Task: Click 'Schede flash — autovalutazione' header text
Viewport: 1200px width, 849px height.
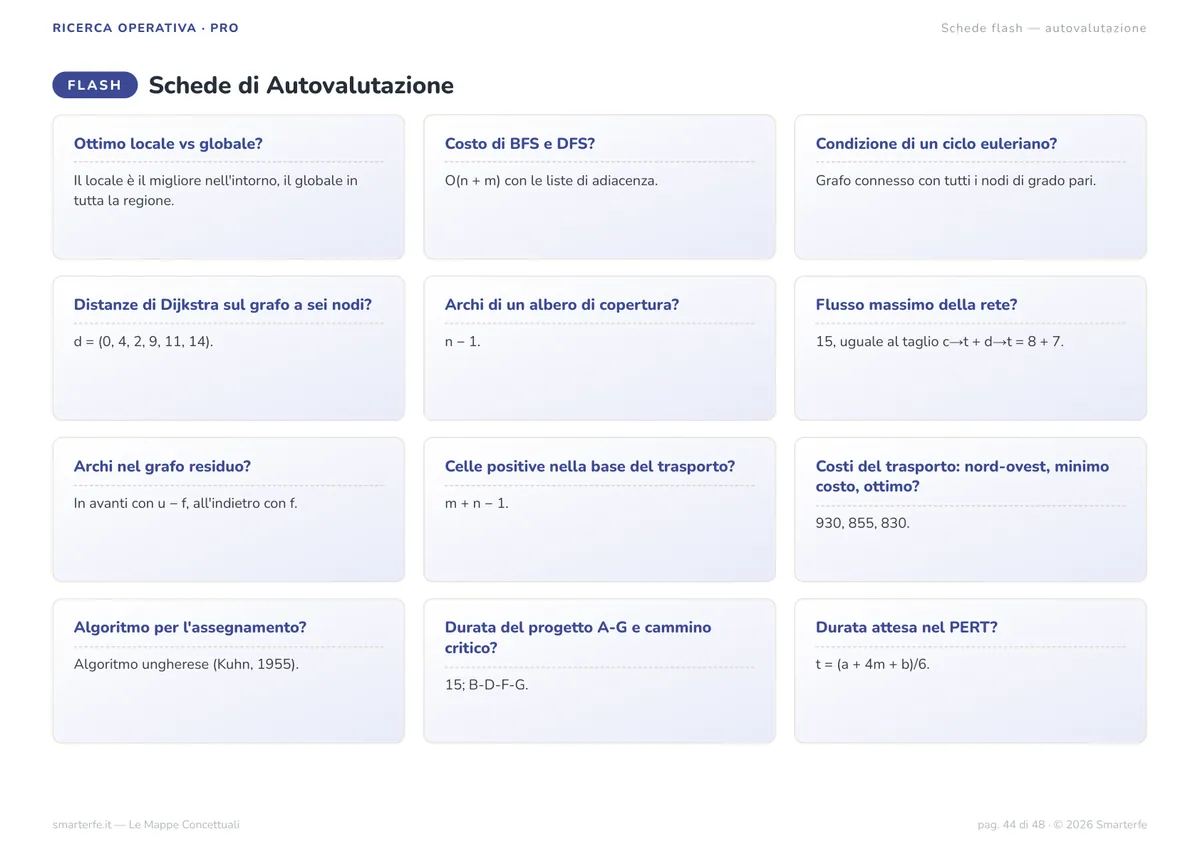Action: click(1043, 28)
